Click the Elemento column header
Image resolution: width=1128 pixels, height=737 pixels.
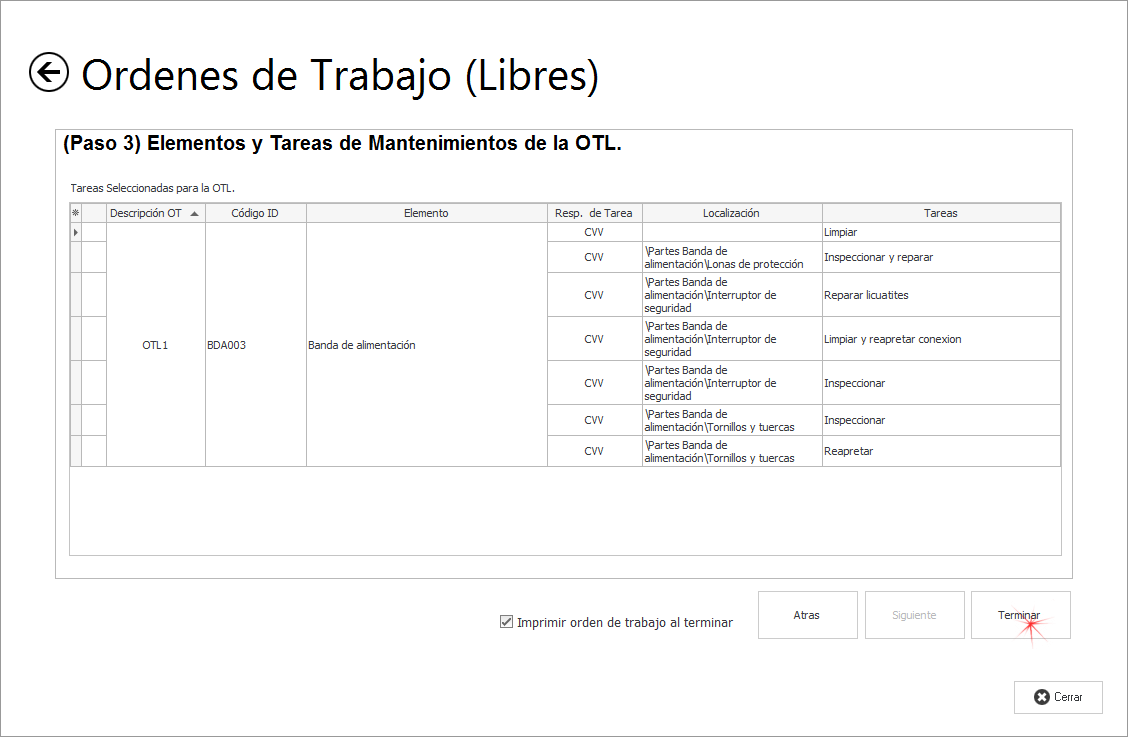click(x=426, y=213)
